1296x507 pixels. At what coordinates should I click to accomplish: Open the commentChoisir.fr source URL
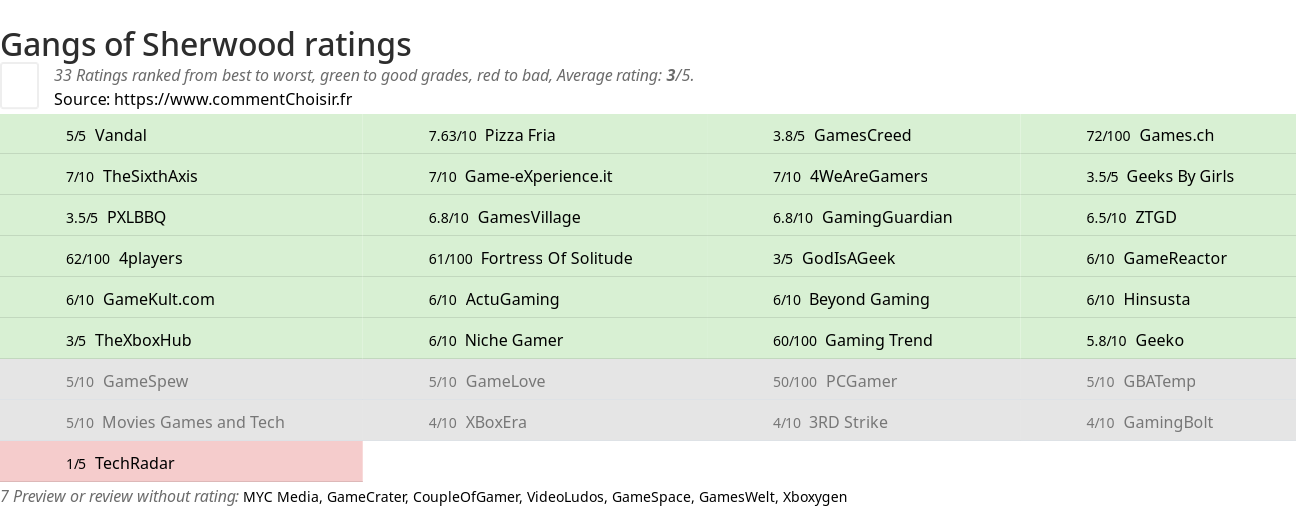pyautogui.click(x=233, y=99)
